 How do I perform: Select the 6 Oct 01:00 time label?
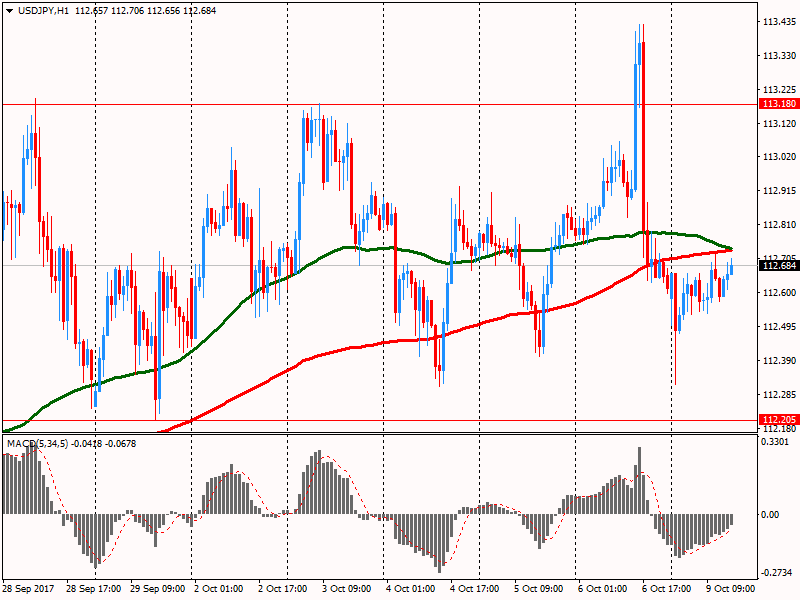pos(603,589)
